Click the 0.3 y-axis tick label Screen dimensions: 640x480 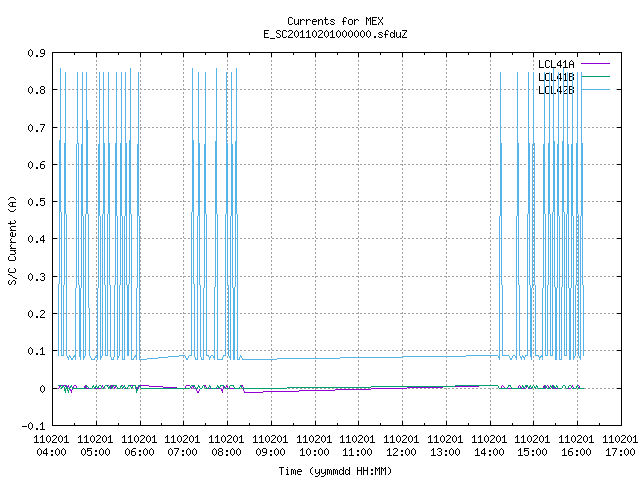[x=36, y=277]
